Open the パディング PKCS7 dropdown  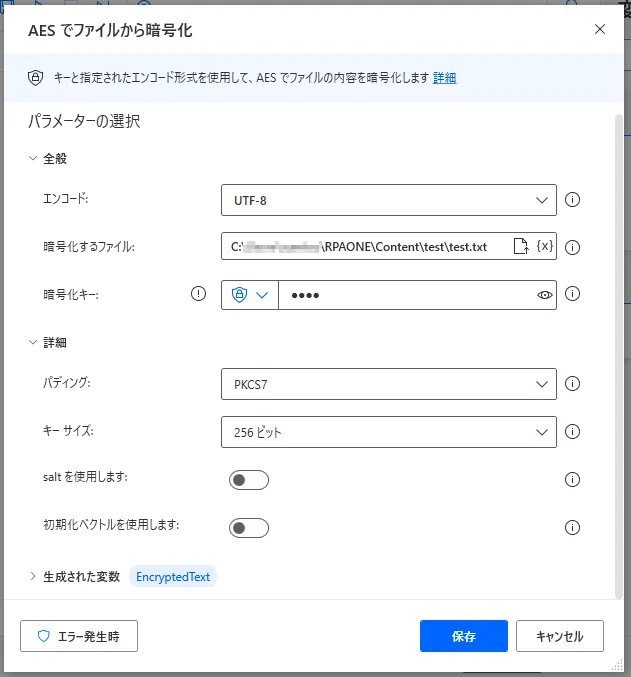[389, 384]
